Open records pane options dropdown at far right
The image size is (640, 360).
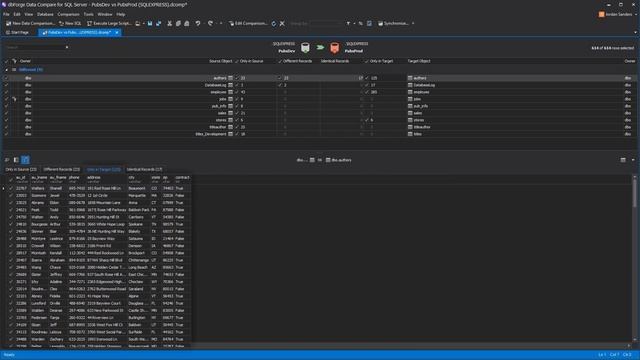click(x=633, y=160)
